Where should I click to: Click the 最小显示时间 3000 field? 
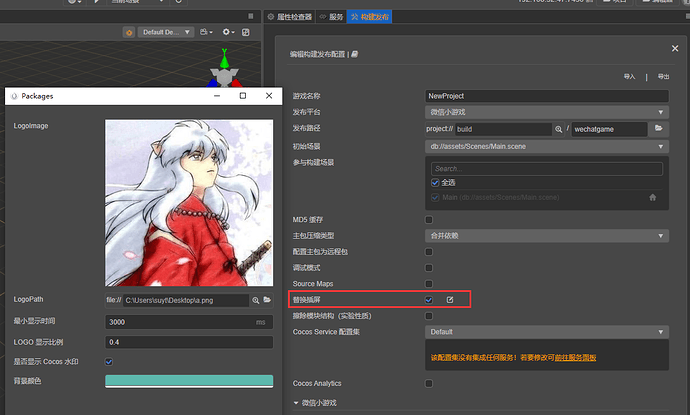click(x=189, y=322)
